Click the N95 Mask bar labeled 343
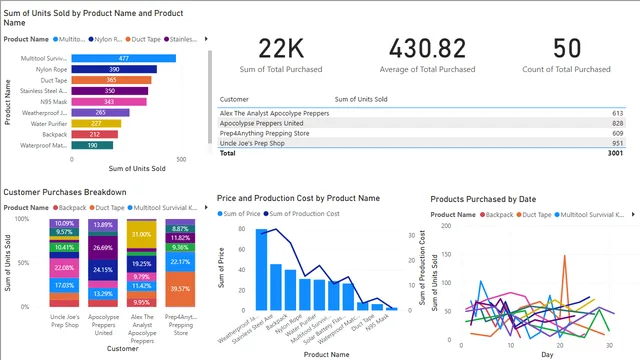Screen dimensions: 640x360 (x=109, y=102)
